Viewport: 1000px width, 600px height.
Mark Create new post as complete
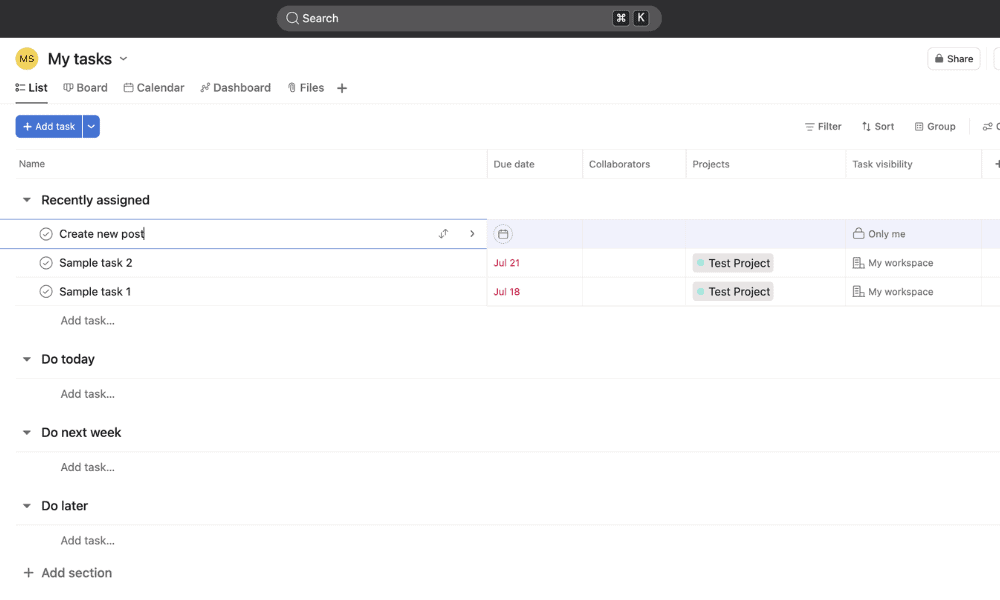tap(46, 234)
